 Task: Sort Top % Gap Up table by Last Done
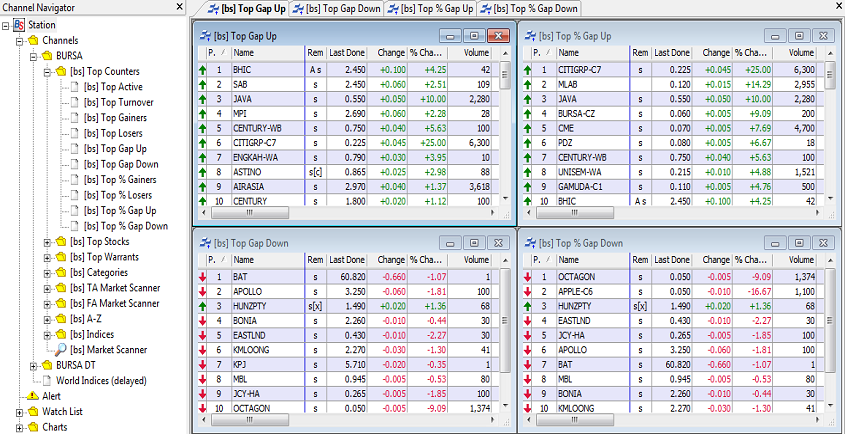[x=671, y=53]
